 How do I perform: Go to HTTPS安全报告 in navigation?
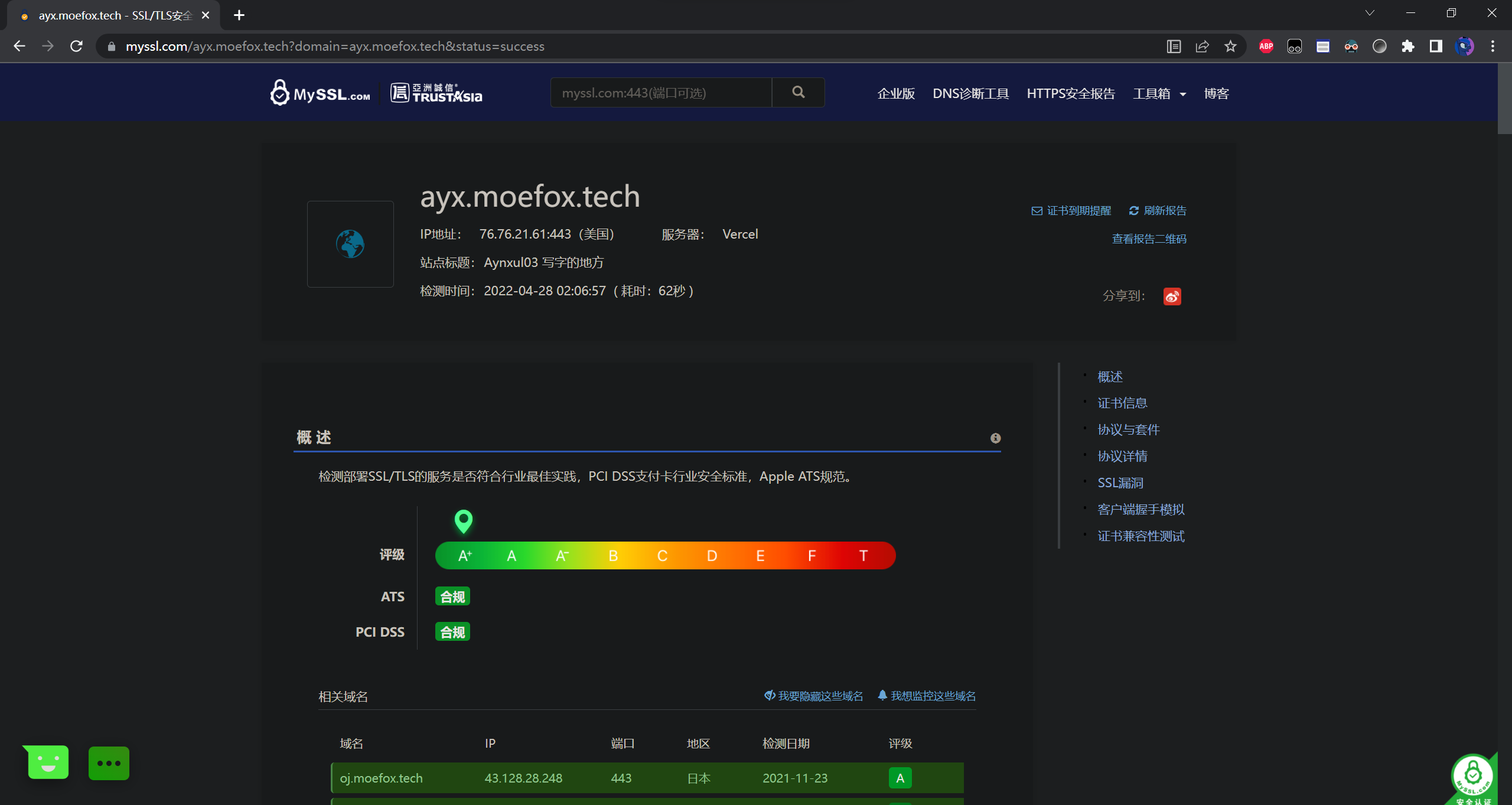pyautogui.click(x=1070, y=93)
